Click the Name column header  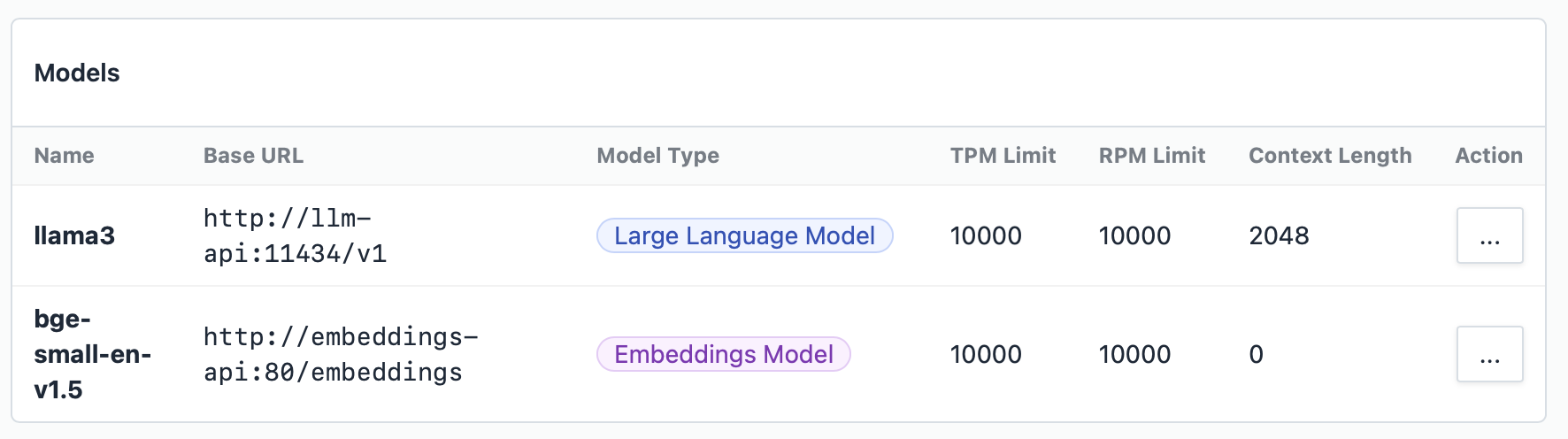(x=64, y=156)
